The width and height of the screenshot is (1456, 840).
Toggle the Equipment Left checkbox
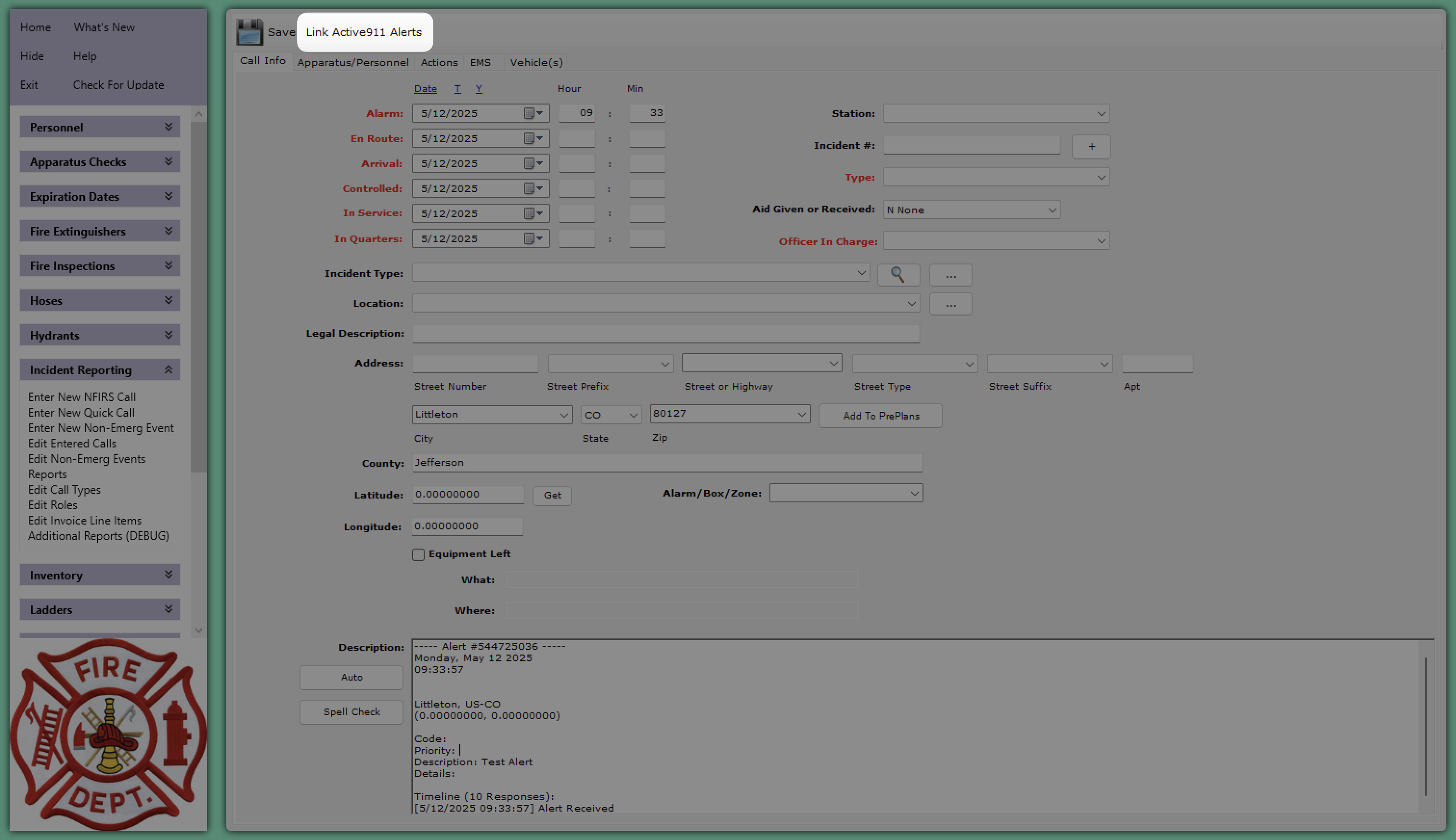pyautogui.click(x=418, y=554)
